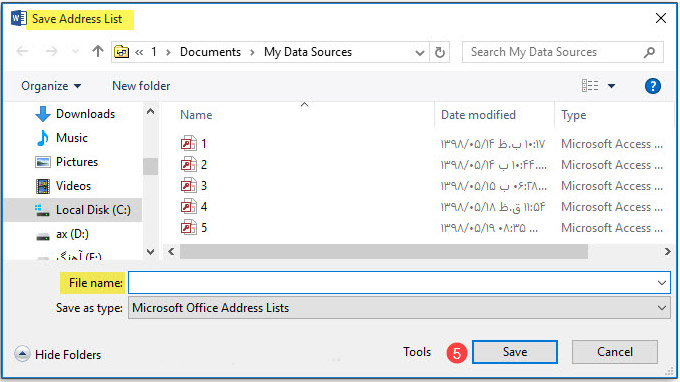Open the view options dropdown arrow
The image size is (680, 382).
click(x=611, y=86)
